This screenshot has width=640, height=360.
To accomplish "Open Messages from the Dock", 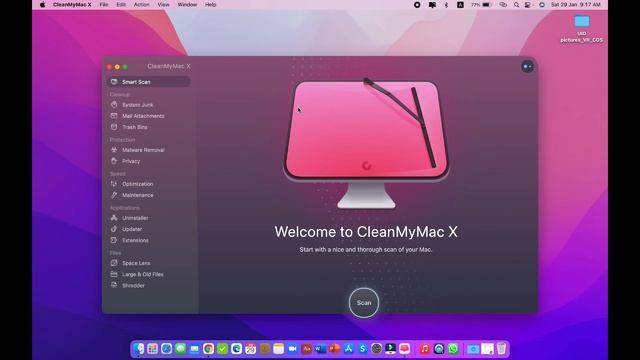I will pyautogui.click(x=180, y=349).
